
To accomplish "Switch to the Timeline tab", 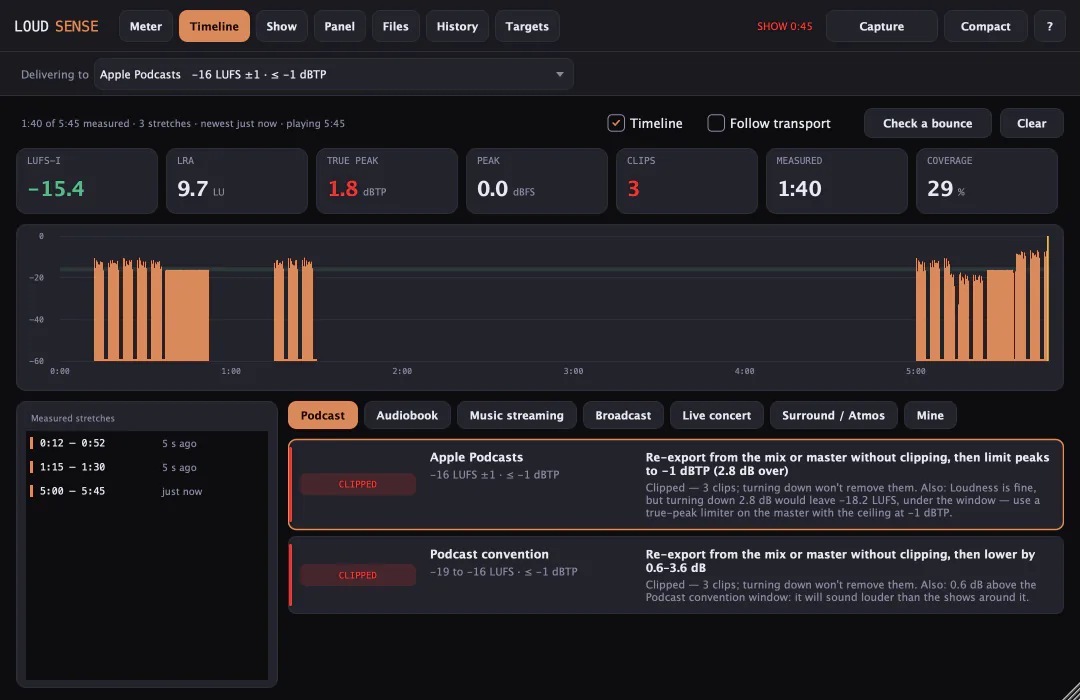I will pos(214,26).
